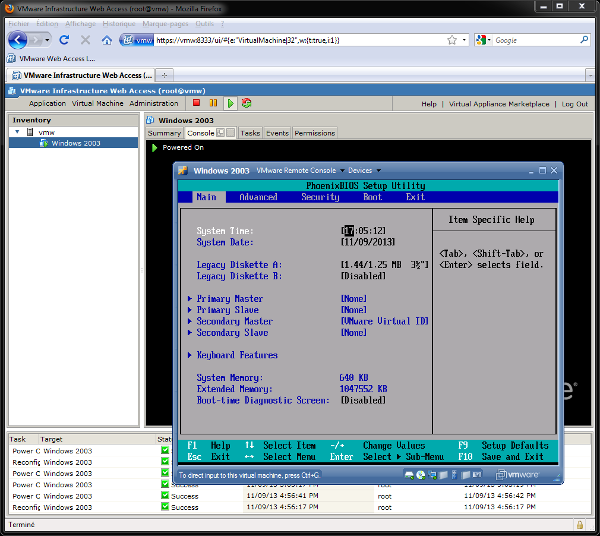
Task: Click the Reset virtual machine icon
Action: (246, 103)
